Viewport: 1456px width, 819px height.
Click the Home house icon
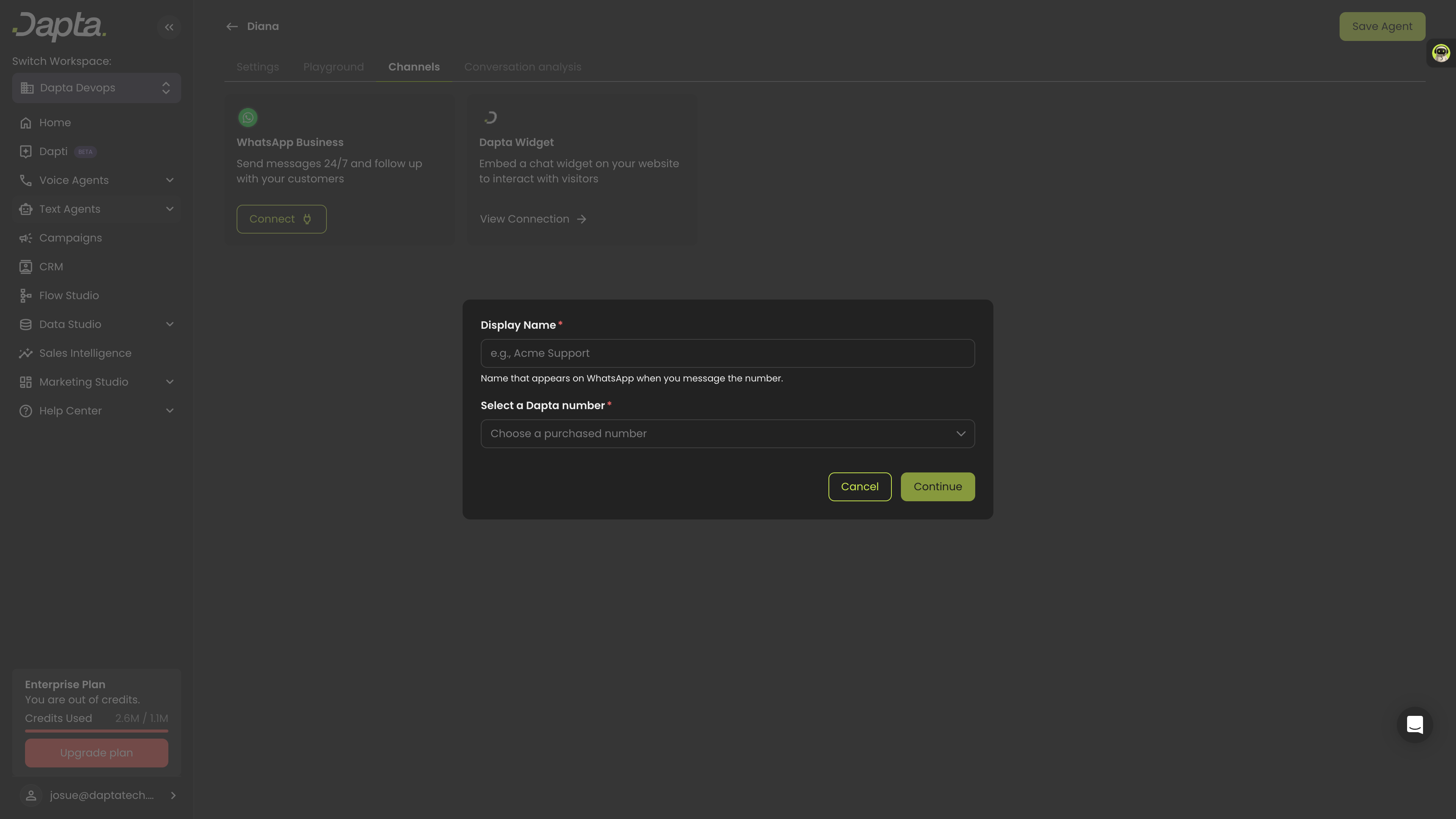click(x=25, y=122)
